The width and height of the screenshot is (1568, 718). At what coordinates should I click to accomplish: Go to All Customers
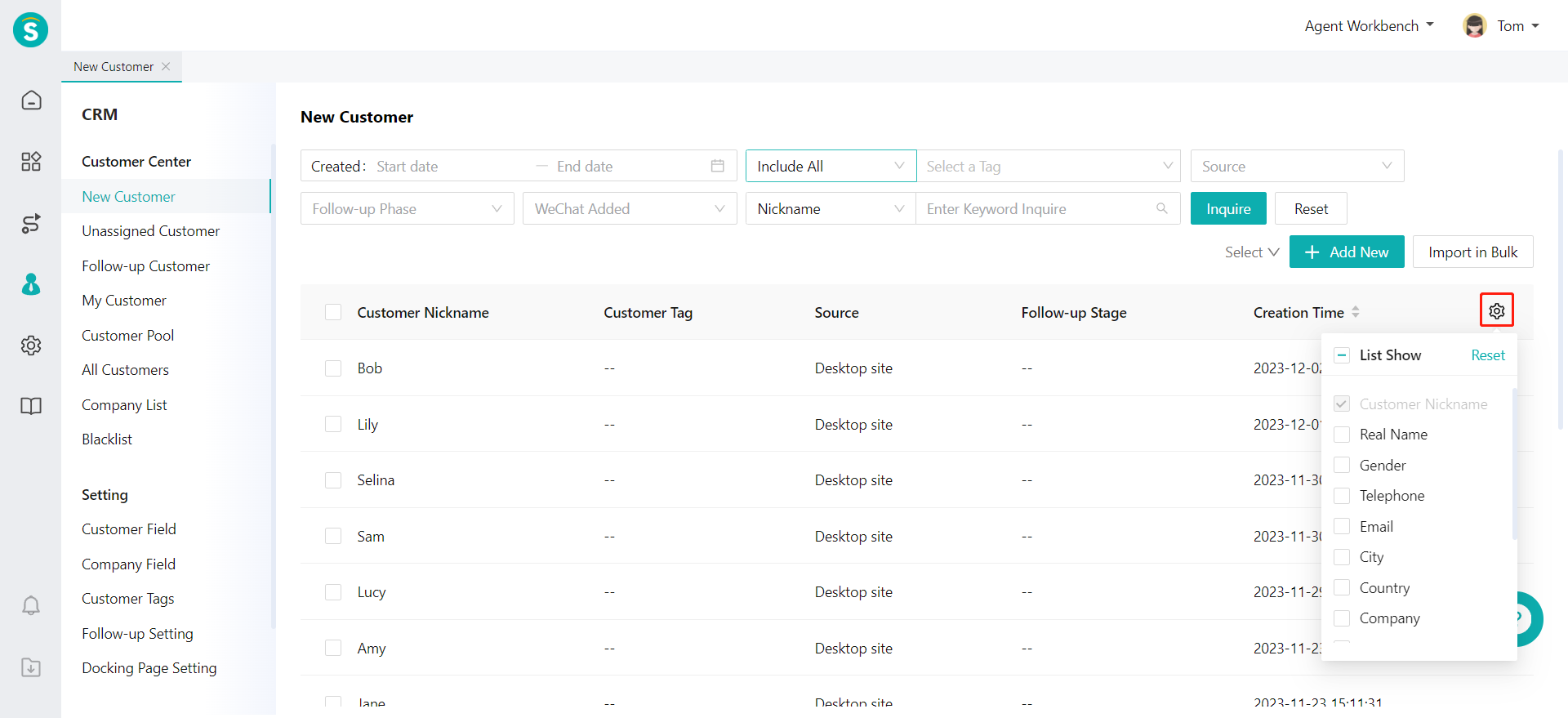[x=125, y=370]
